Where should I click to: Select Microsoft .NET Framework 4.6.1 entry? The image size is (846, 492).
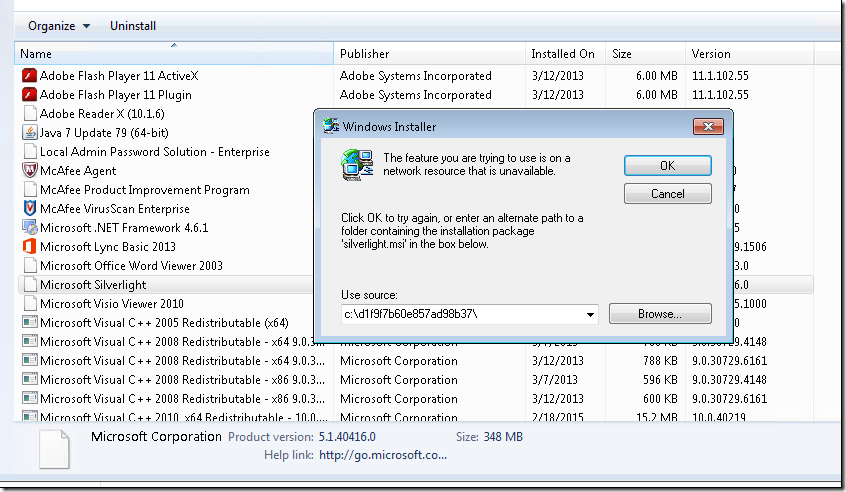tap(124, 228)
